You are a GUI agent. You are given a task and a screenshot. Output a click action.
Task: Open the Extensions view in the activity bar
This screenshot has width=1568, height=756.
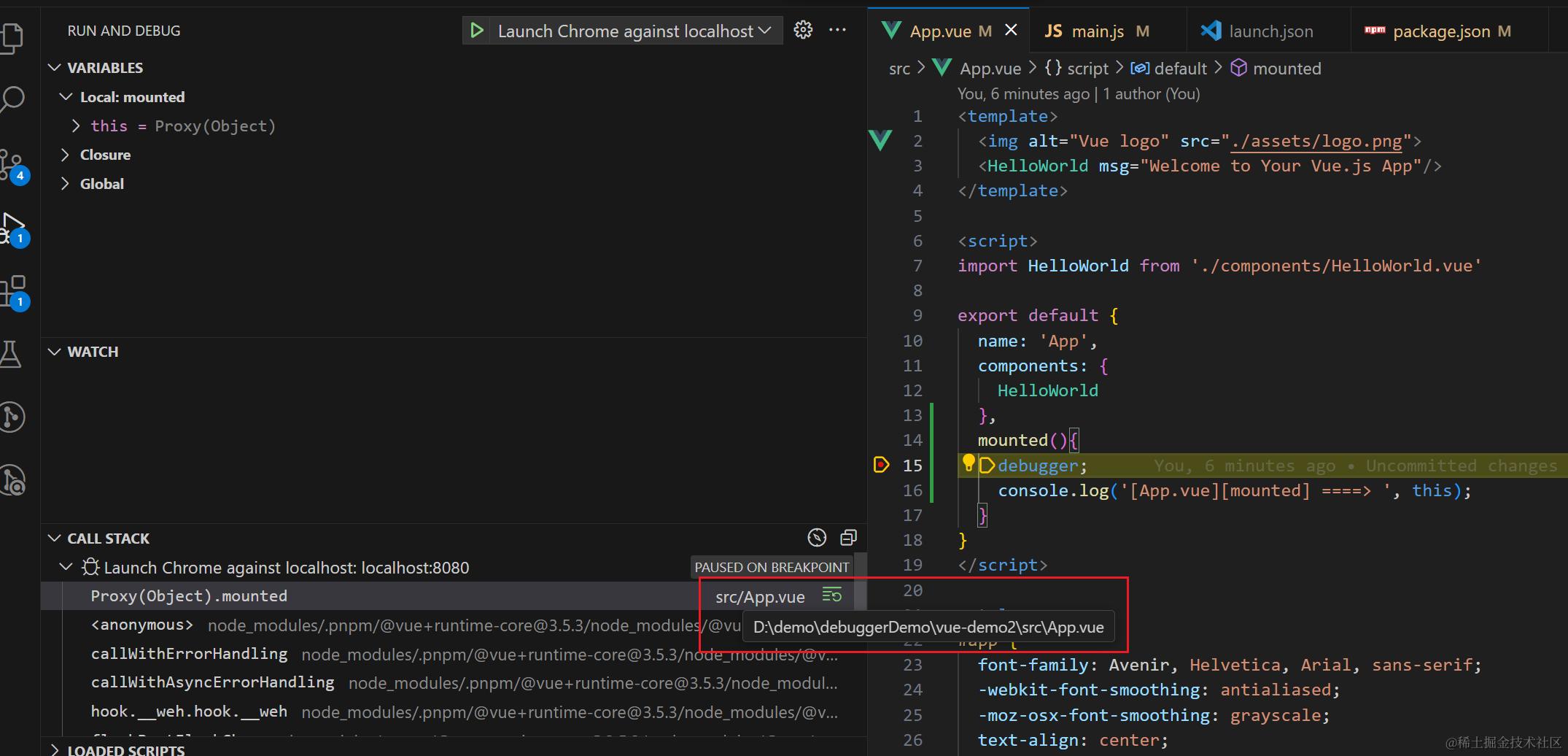tap(13, 292)
